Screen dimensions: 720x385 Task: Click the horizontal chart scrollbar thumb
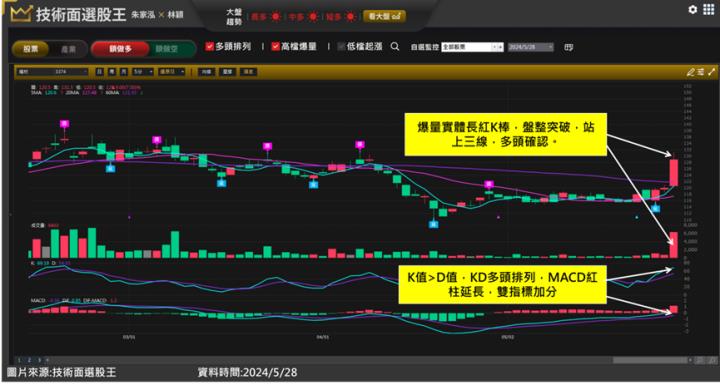[x=650, y=360]
